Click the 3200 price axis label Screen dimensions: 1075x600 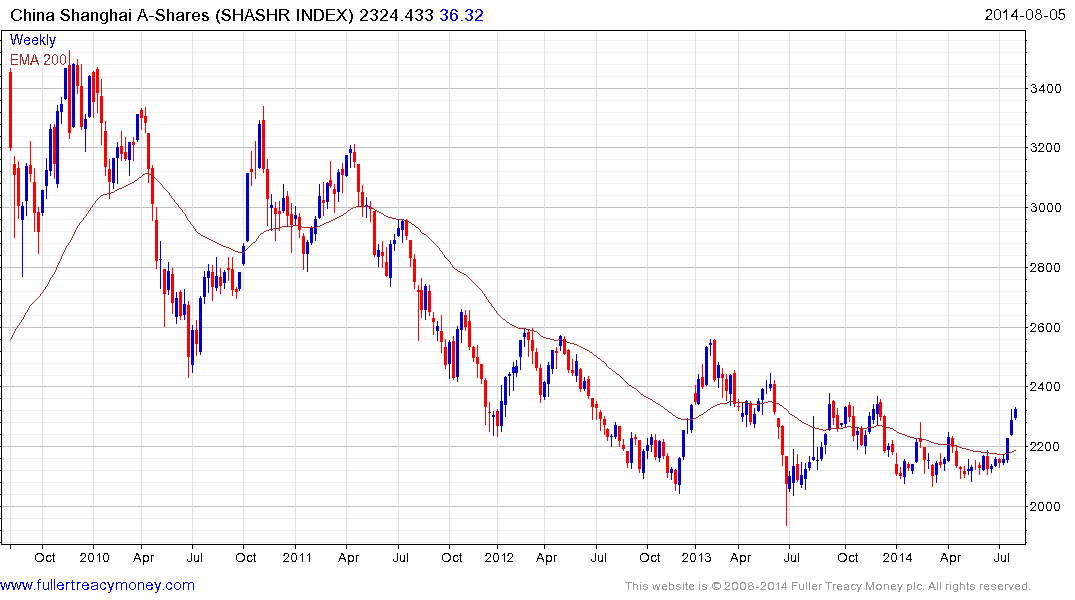1046,148
